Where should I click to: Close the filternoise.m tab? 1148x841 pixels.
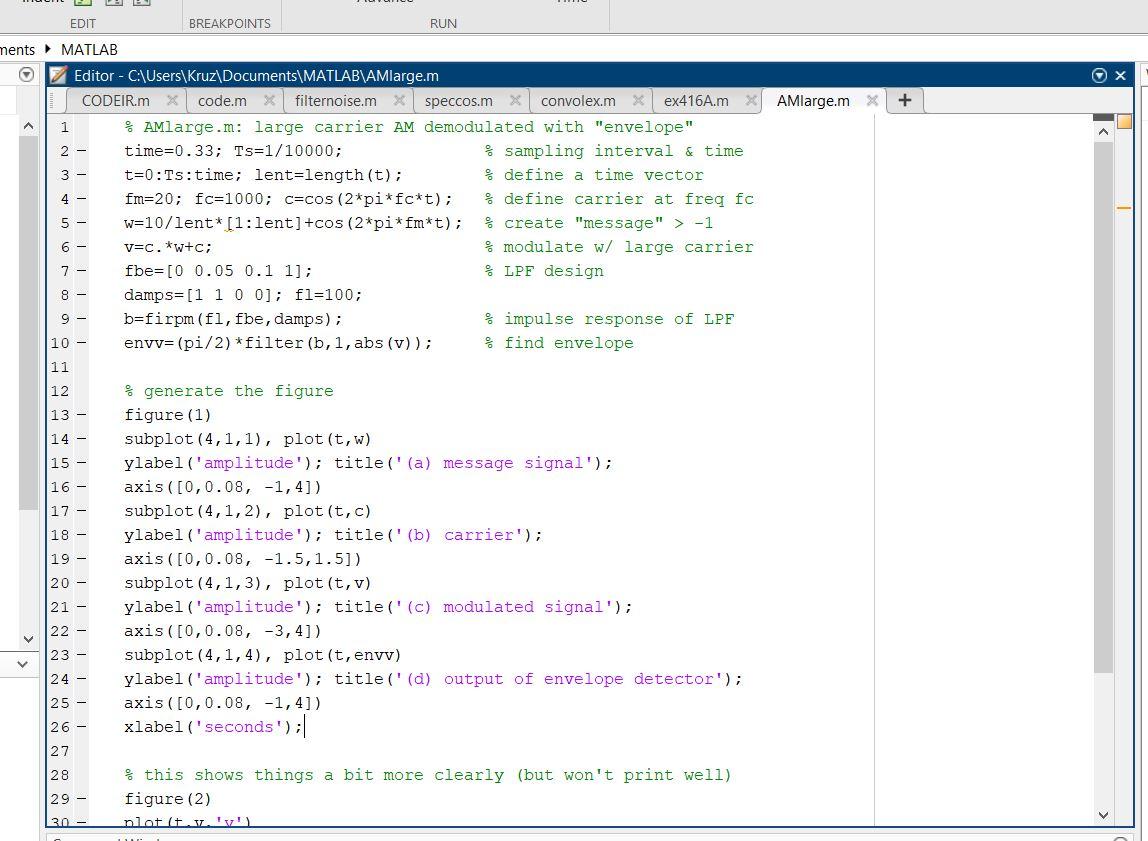[x=399, y=100]
